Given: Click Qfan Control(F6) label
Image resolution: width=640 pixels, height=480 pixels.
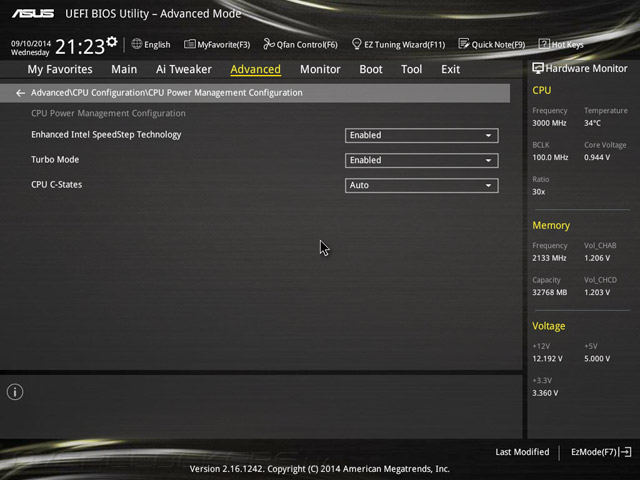Looking at the screenshot, I should click(307, 44).
